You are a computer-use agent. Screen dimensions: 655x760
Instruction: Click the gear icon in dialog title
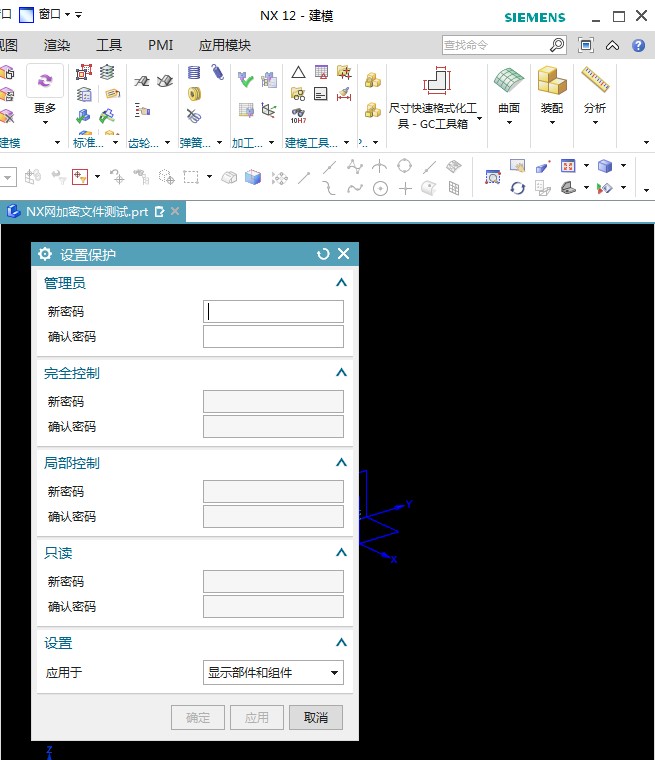point(45,253)
